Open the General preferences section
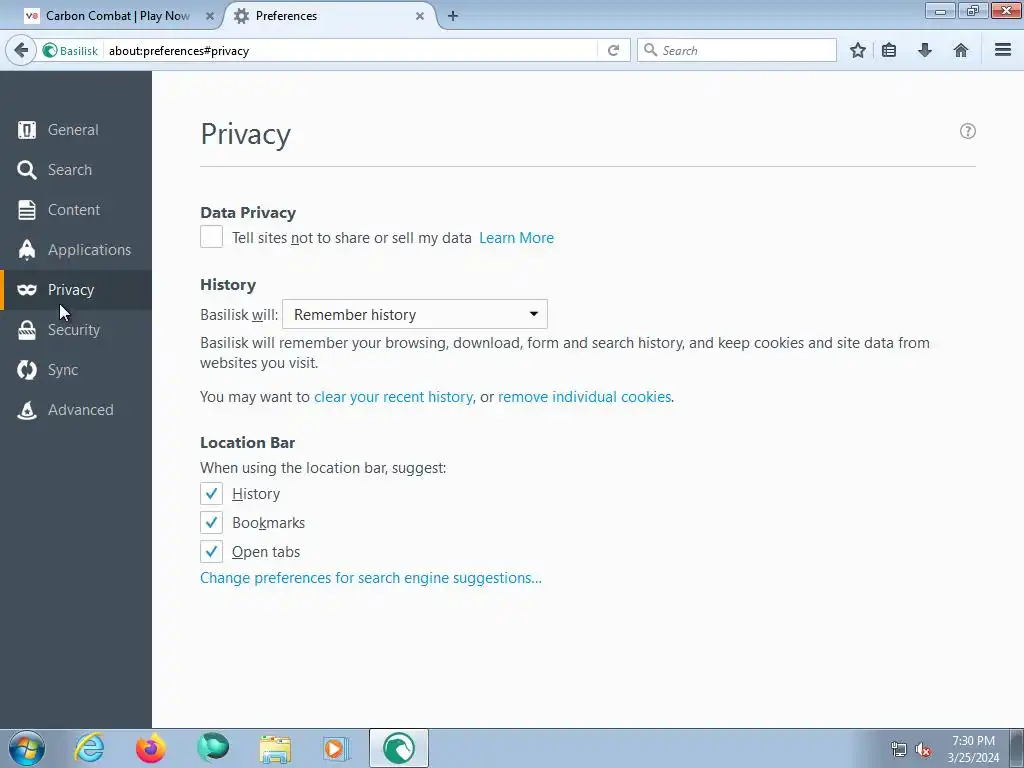 click(x=76, y=130)
